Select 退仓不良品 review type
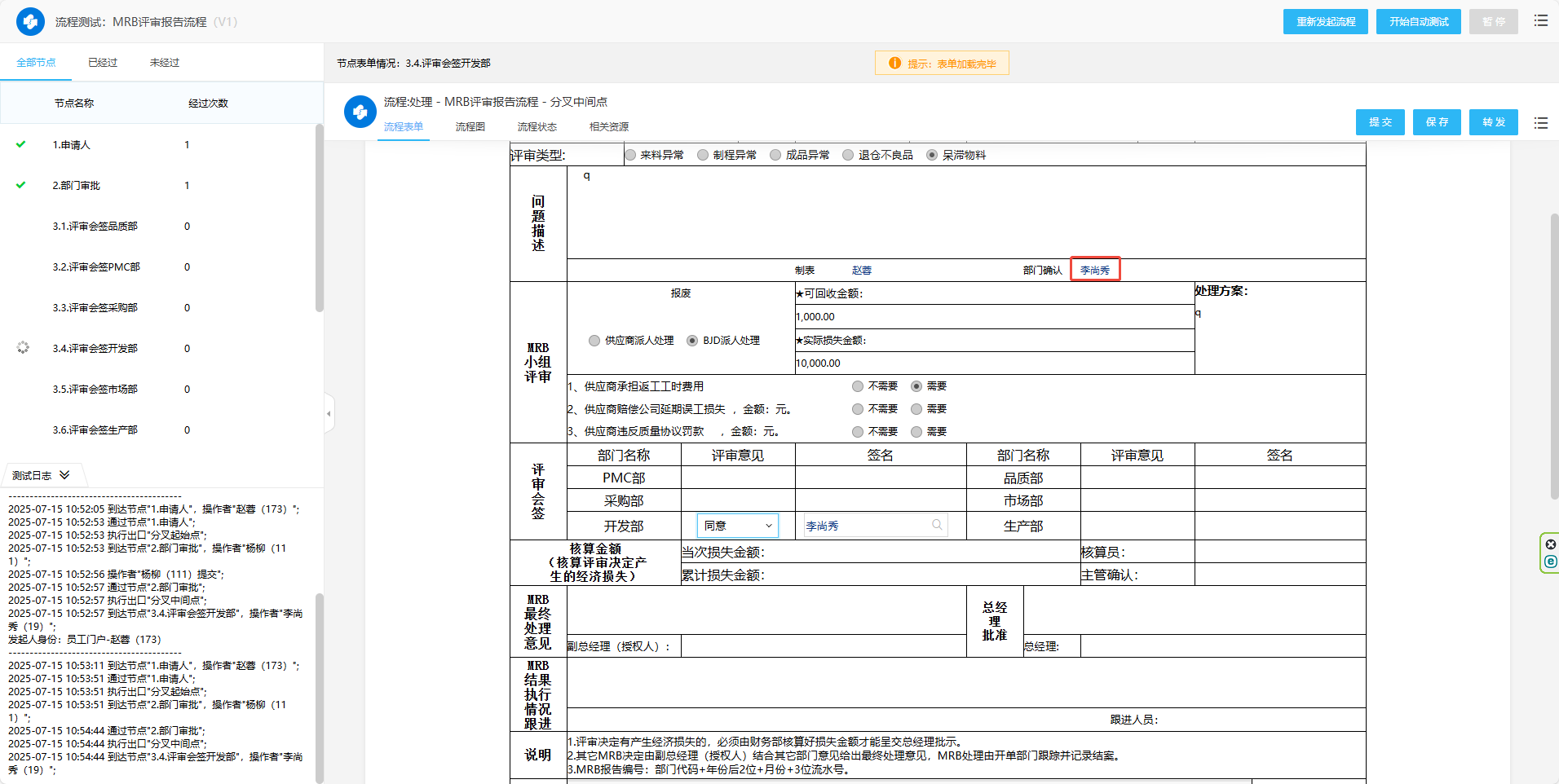Viewport: 1559px width, 784px height. [x=848, y=155]
